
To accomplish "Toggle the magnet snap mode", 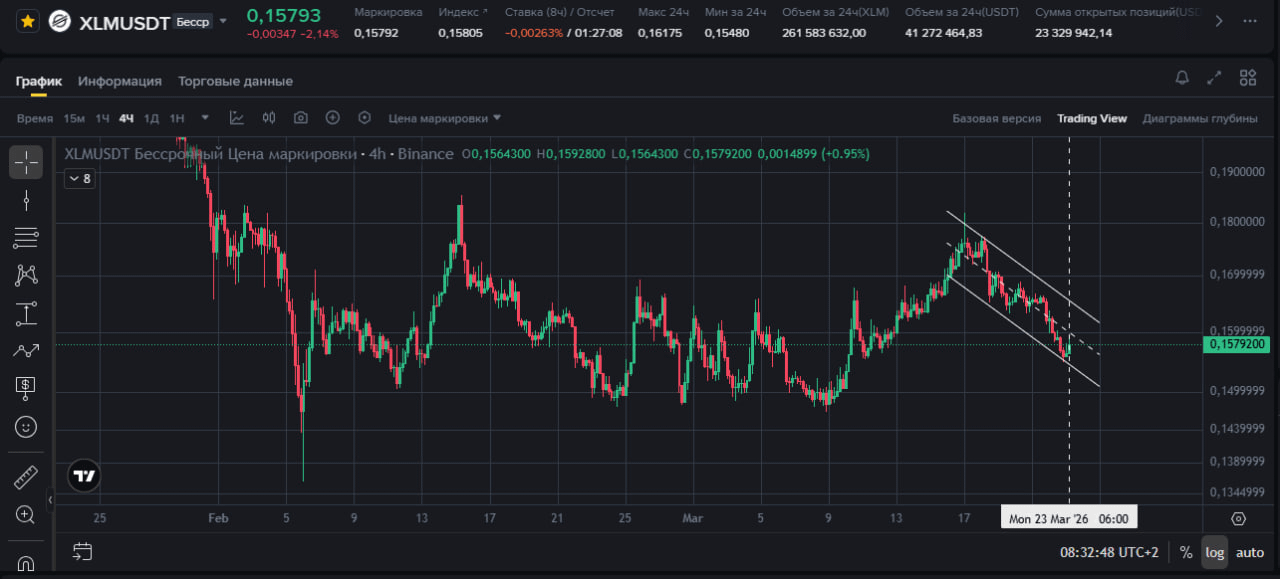I will [x=26, y=563].
